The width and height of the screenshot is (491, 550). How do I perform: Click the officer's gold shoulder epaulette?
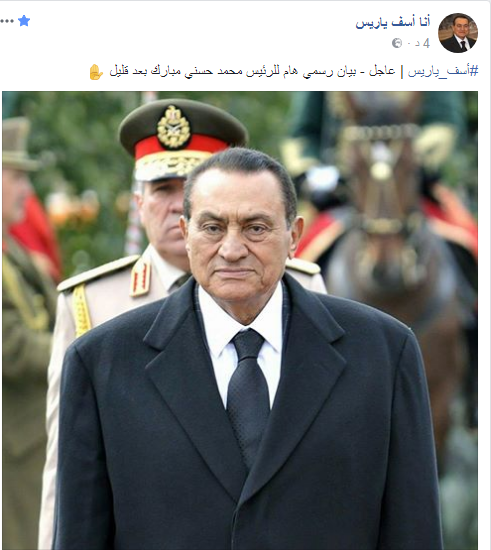[x=99, y=273]
